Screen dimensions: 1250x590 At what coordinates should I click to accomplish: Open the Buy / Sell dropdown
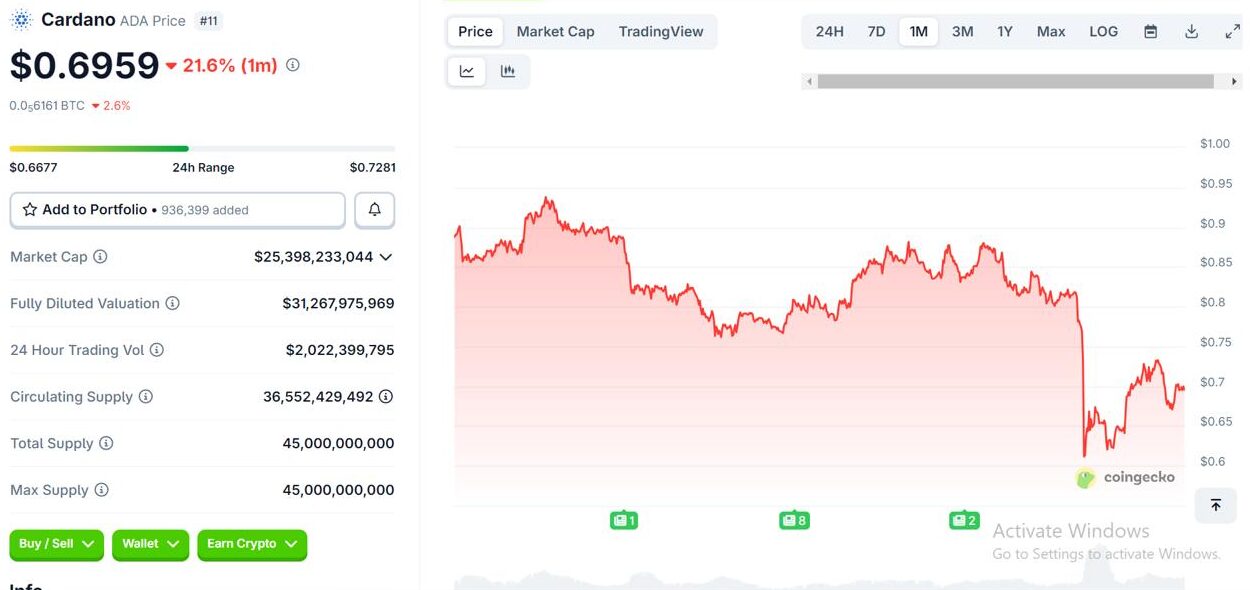pos(57,544)
